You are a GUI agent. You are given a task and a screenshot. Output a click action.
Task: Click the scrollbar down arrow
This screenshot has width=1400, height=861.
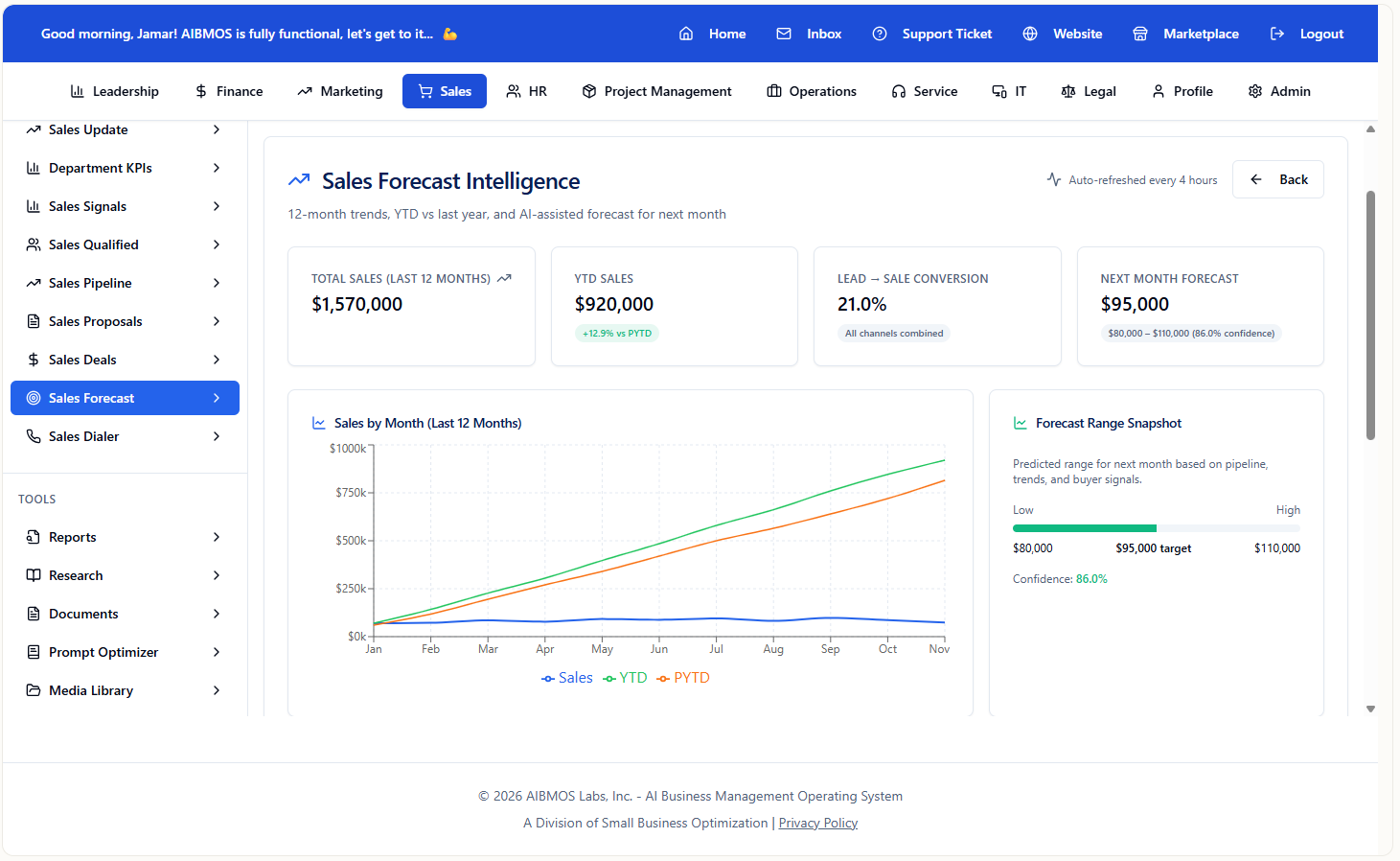(1370, 710)
